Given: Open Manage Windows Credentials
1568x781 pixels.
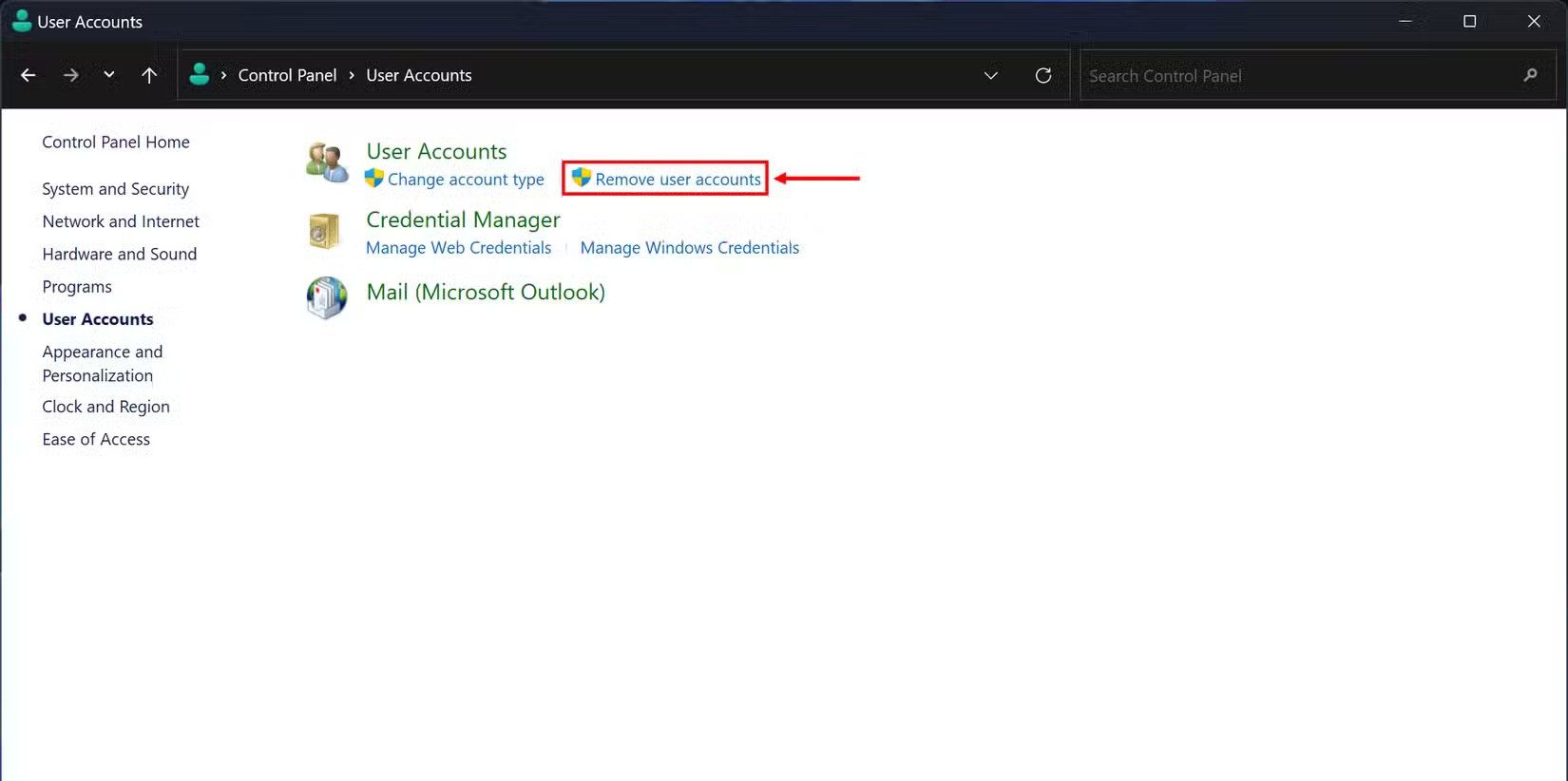Looking at the screenshot, I should 690,248.
